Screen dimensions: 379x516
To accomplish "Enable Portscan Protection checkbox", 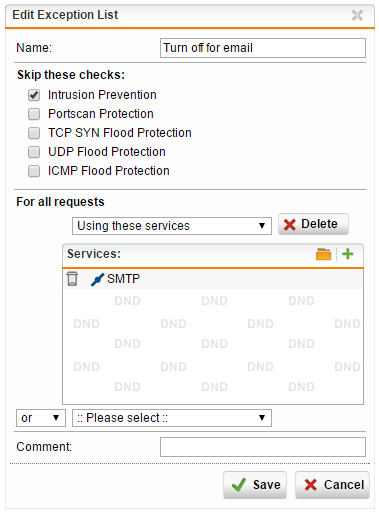I will tap(34, 114).
